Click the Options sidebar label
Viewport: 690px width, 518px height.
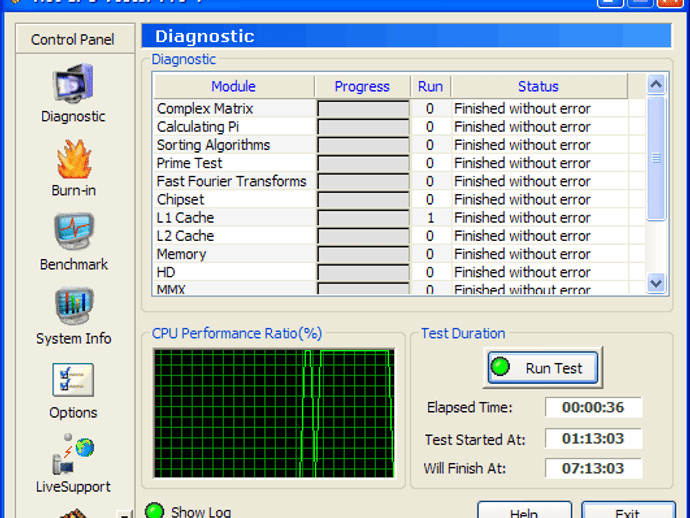click(73, 412)
